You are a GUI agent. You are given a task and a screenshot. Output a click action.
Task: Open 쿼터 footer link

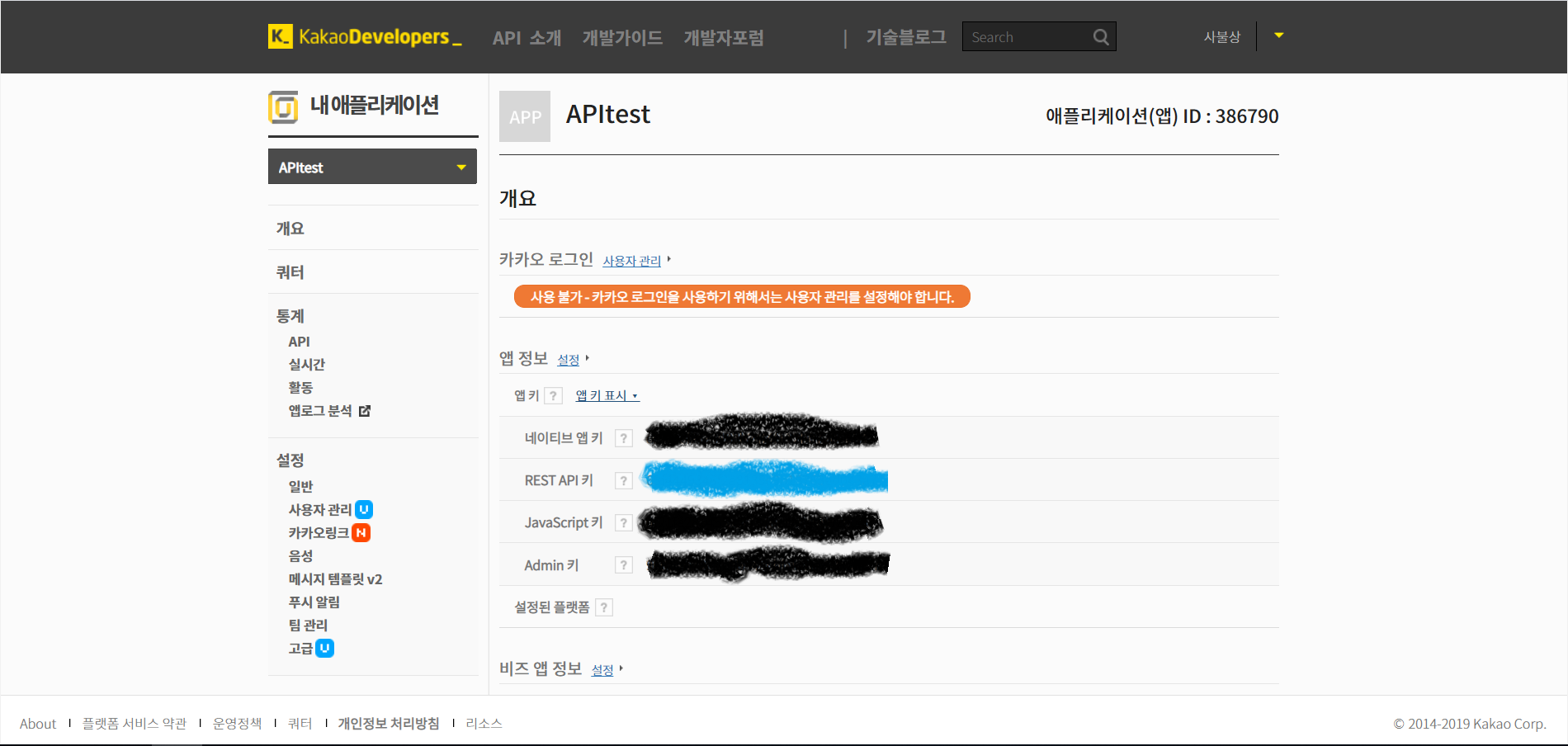pos(300,724)
